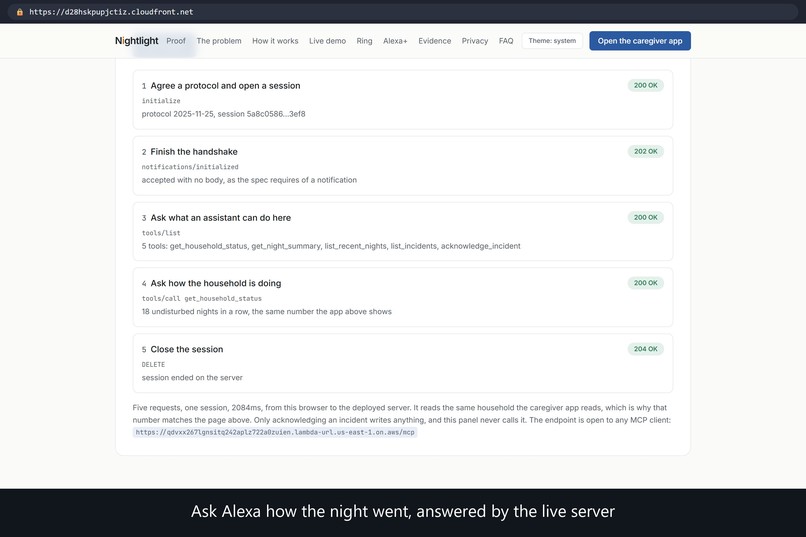Image resolution: width=806 pixels, height=537 pixels.
Task: Click the 200 OK badge on tools/list step
Action: pos(646,217)
